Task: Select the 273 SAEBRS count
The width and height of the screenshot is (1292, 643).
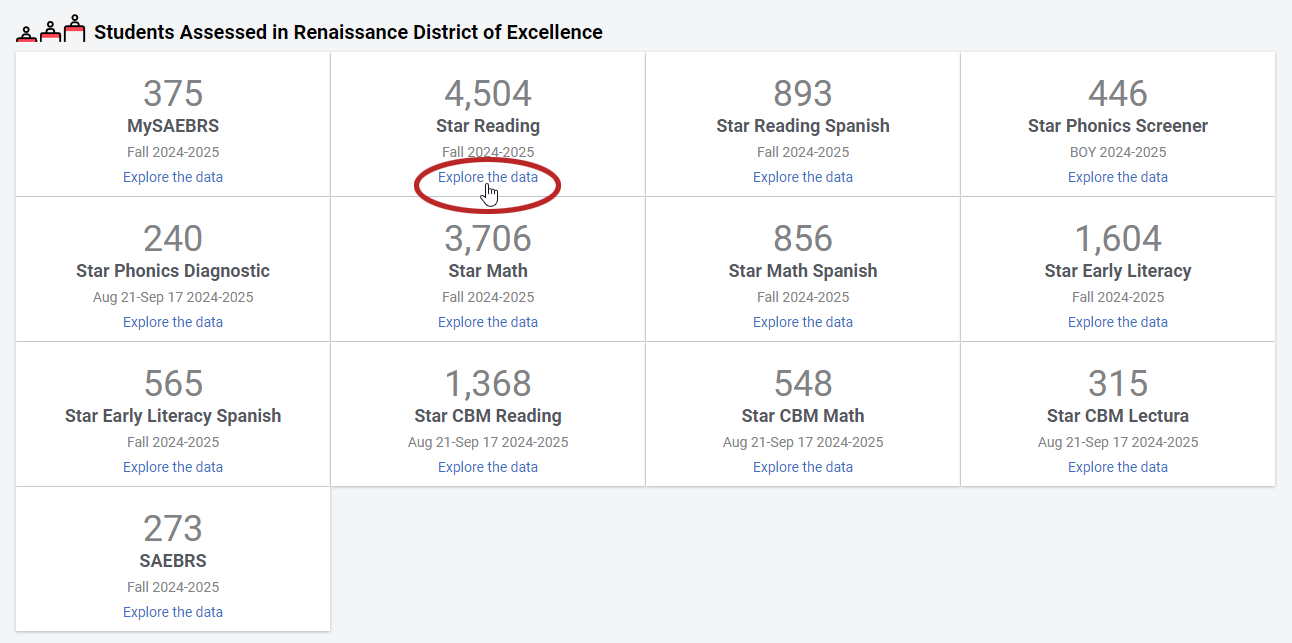Action: pyautogui.click(x=173, y=528)
